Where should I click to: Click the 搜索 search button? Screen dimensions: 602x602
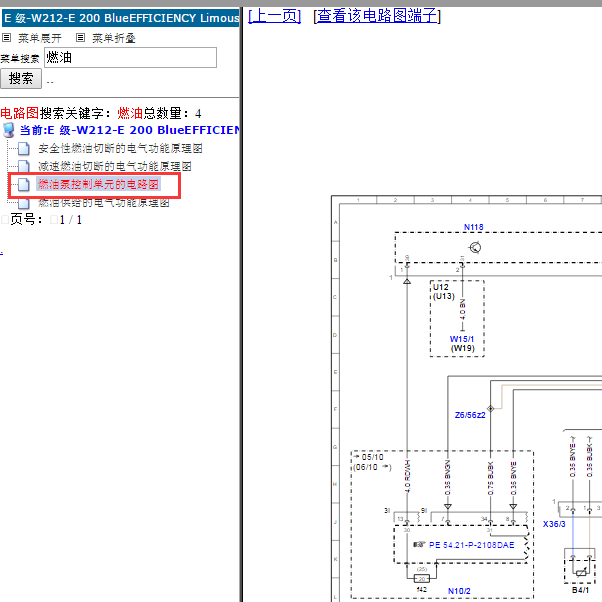click(21, 79)
